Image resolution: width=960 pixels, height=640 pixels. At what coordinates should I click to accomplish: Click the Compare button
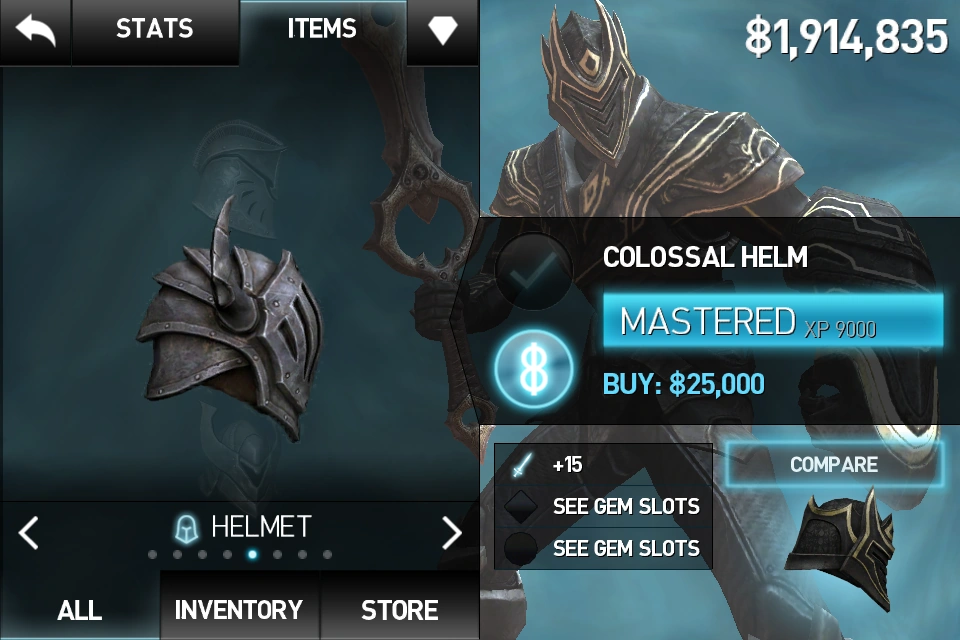[834, 464]
